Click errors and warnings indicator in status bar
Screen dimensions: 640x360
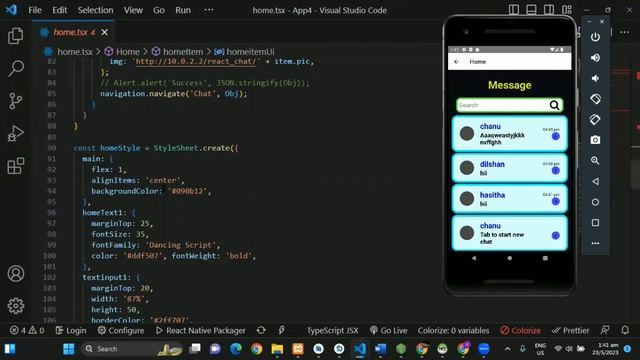pyautogui.click(x=27, y=330)
